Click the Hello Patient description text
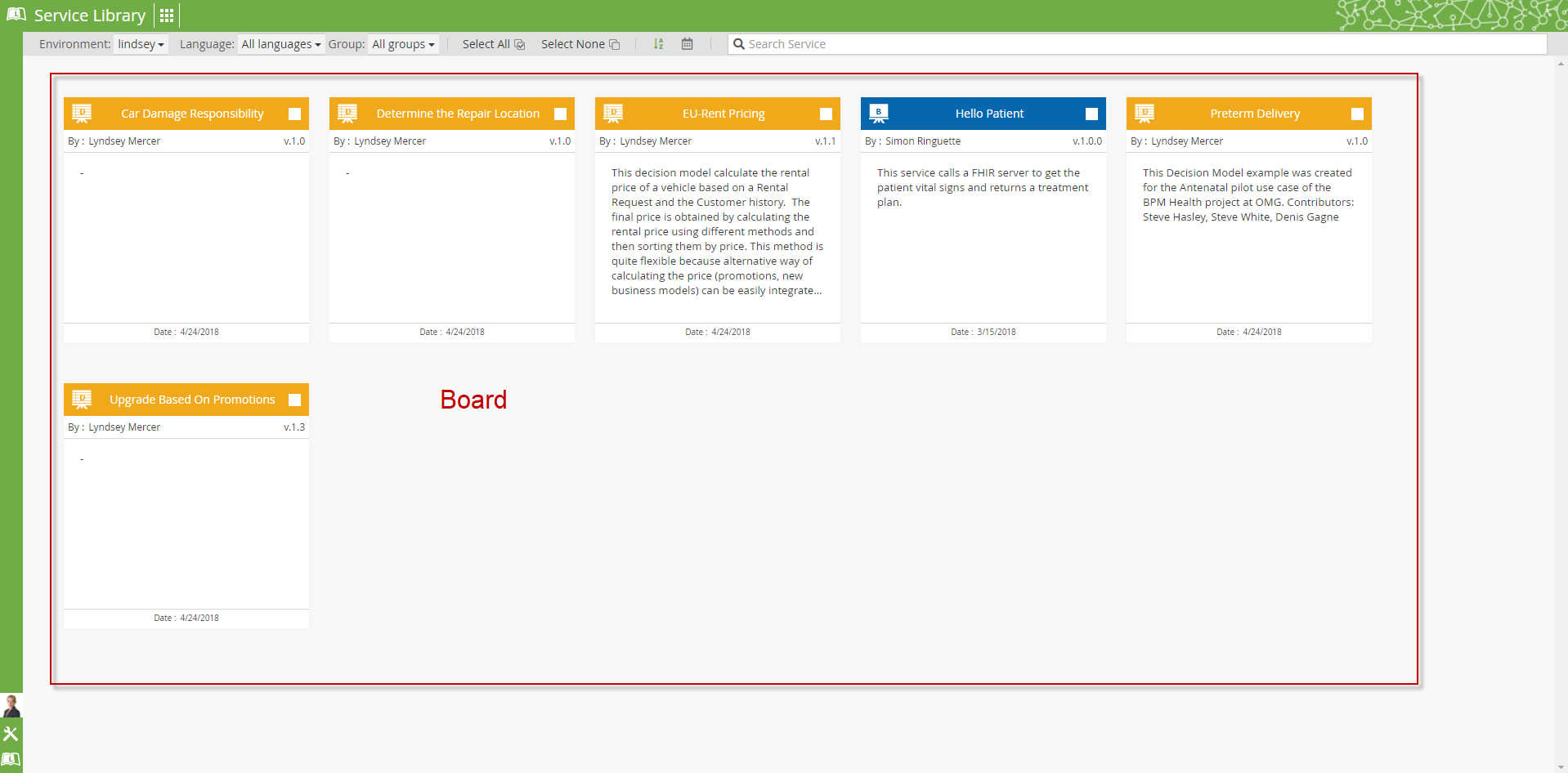The width and height of the screenshot is (1568, 773). (x=983, y=187)
